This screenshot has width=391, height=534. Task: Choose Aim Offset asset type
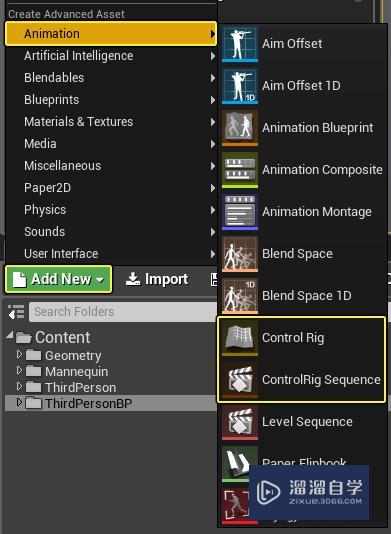pos(302,44)
